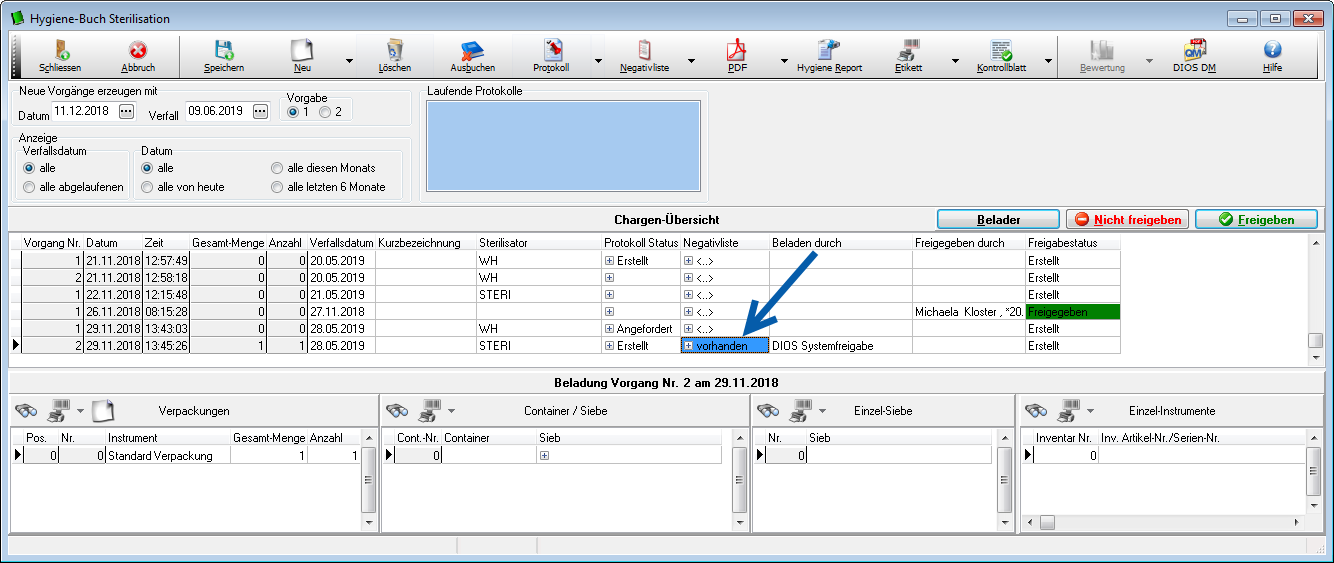The height and width of the screenshot is (563, 1334).
Task: Click binoculars icon in Einzel-Instrumente panel
Action: 1036,410
